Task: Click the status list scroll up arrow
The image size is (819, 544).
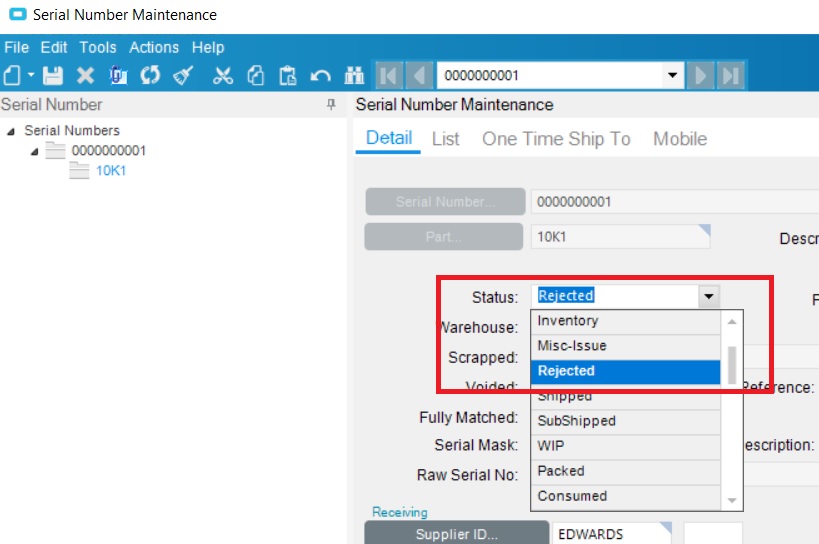Action: coord(732,322)
